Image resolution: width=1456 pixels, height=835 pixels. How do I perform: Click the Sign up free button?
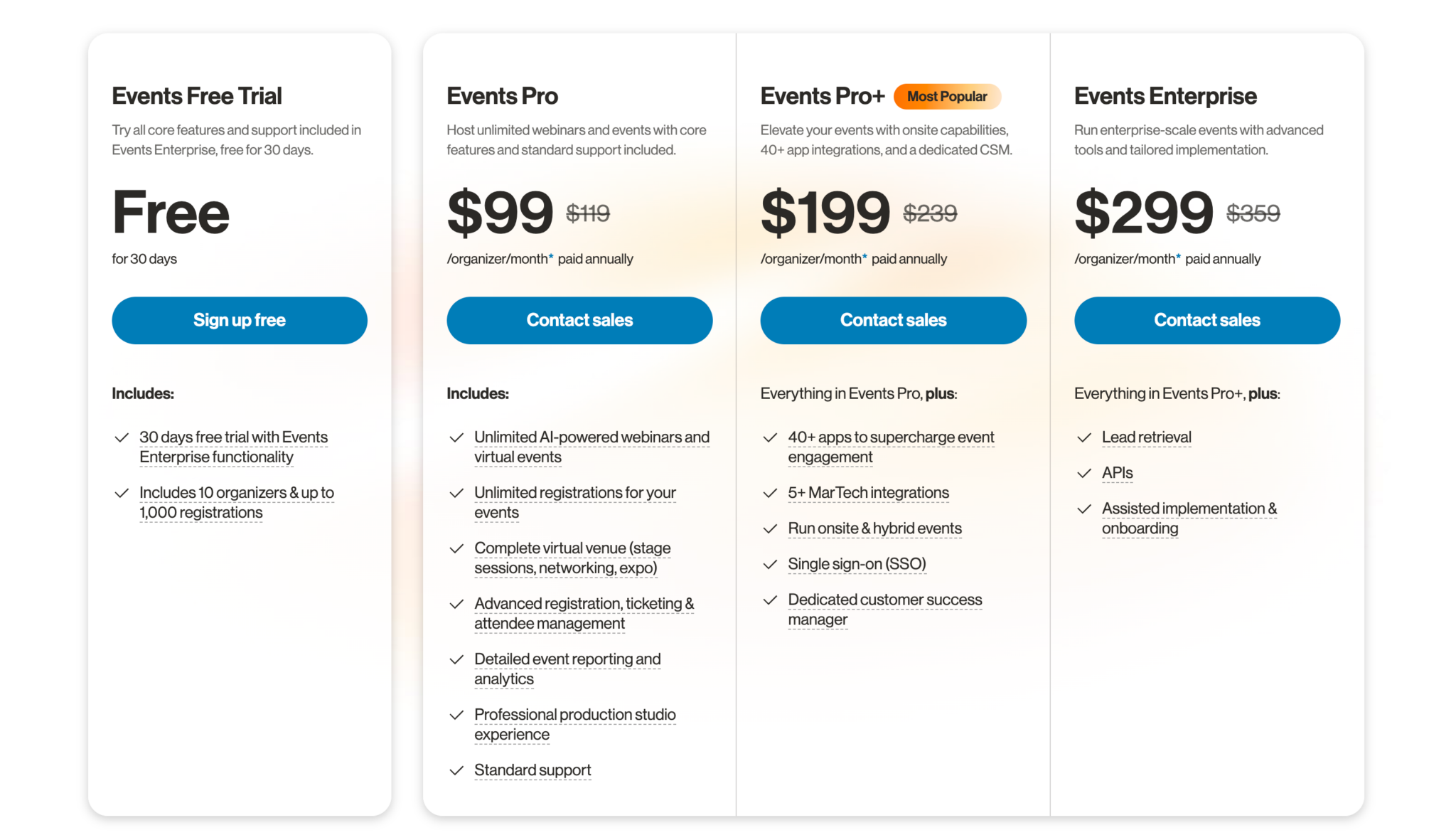239,320
